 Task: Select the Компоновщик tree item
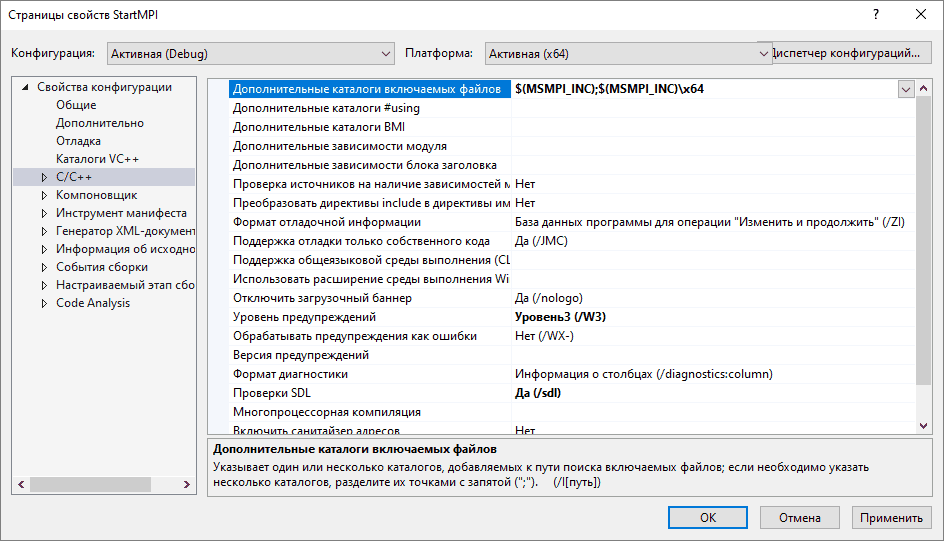click(x=96, y=195)
